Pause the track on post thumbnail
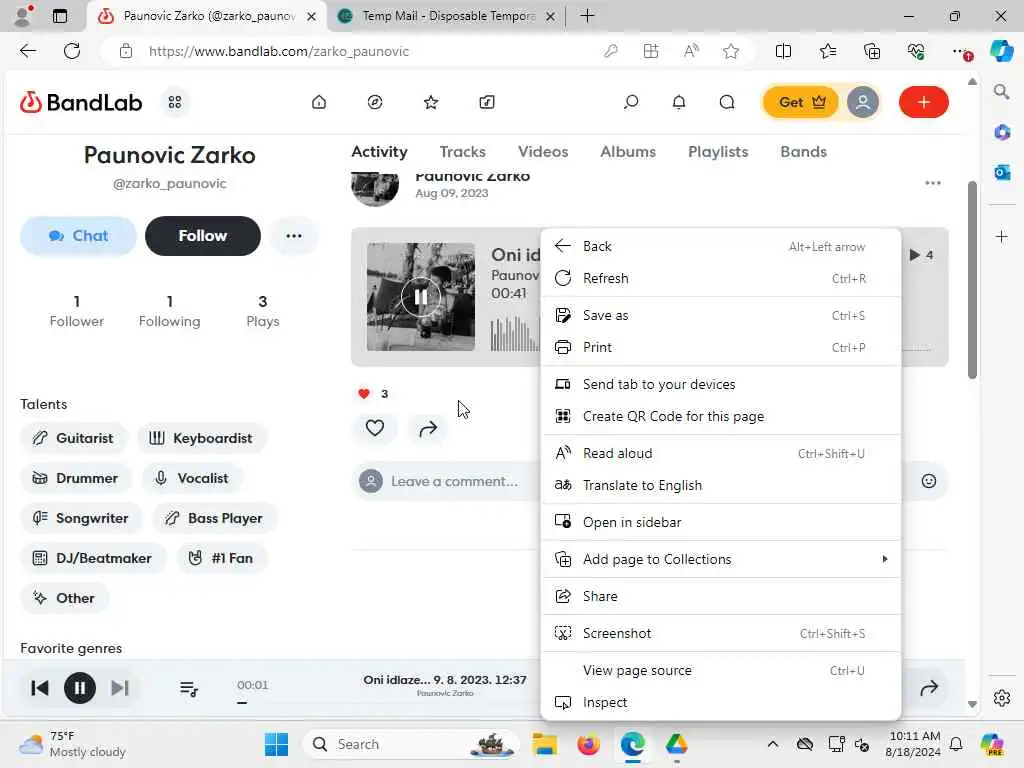1024x768 pixels. pos(421,297)
